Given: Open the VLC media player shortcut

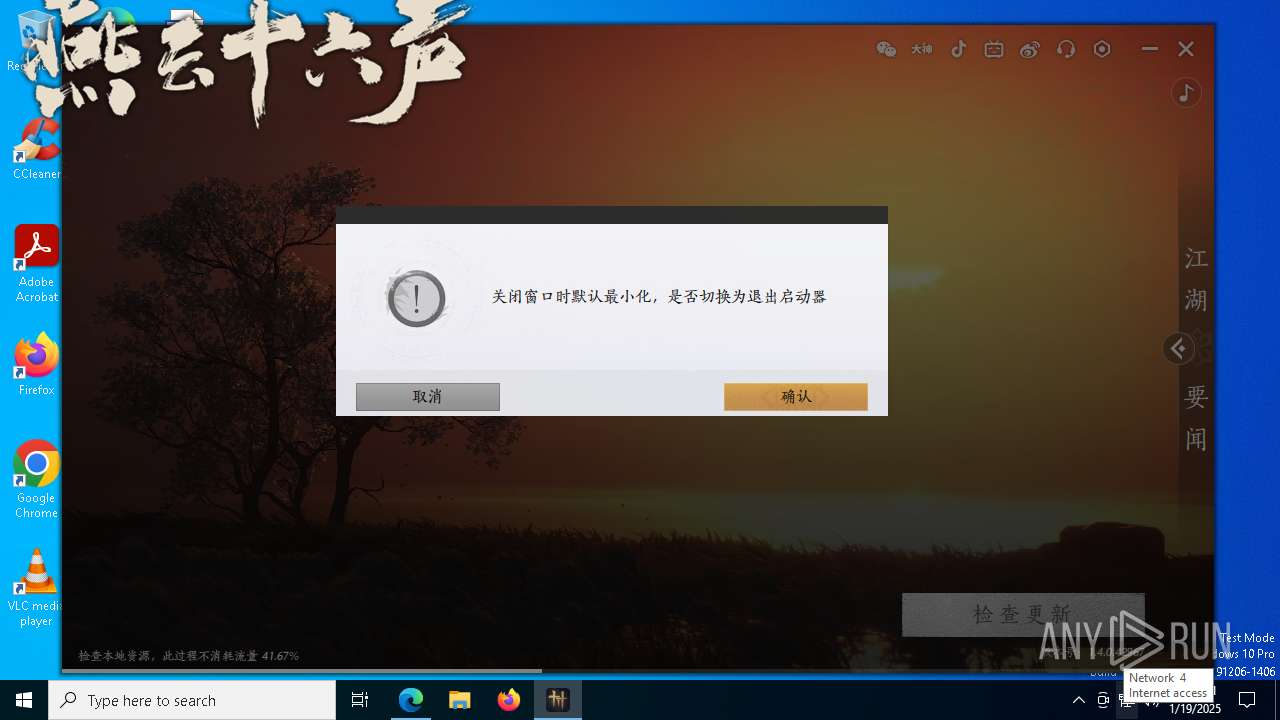Looking at the screenshot, I should (36, 588).
